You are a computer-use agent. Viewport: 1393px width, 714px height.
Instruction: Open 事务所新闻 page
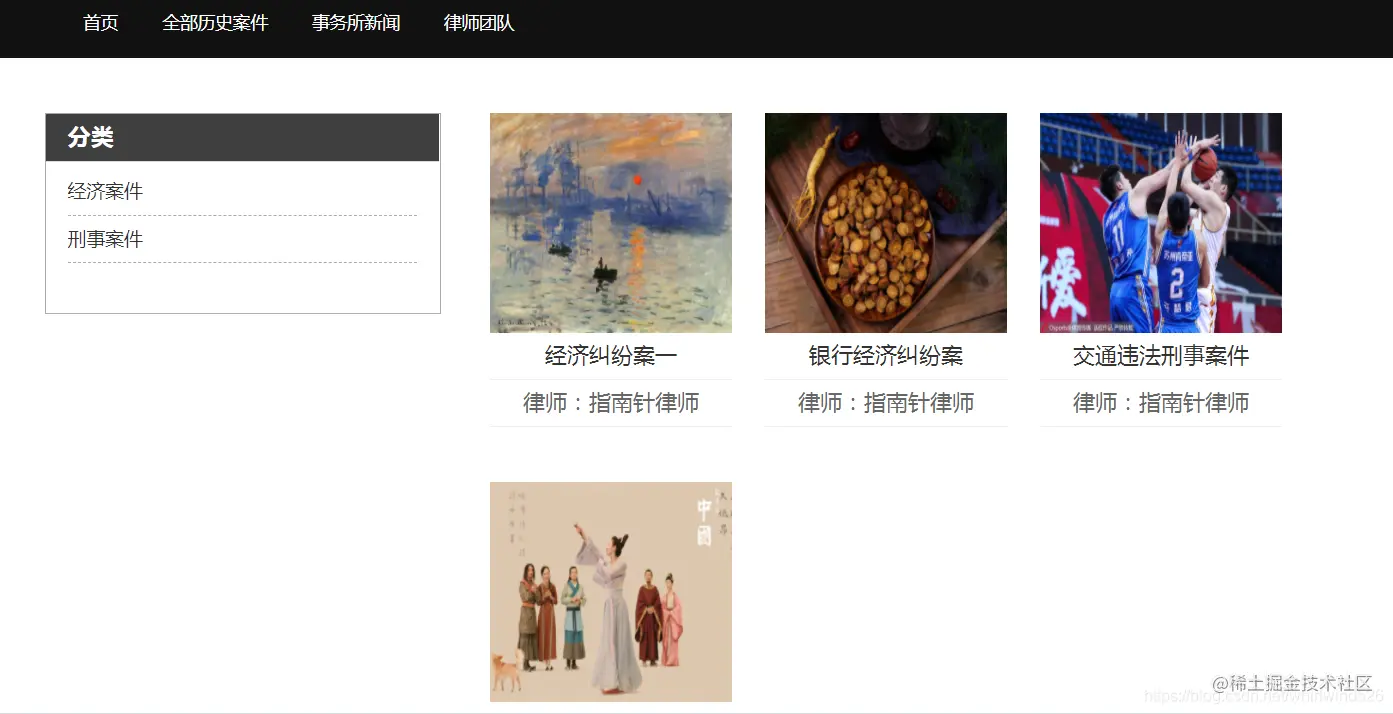click(x=356, y=23)
